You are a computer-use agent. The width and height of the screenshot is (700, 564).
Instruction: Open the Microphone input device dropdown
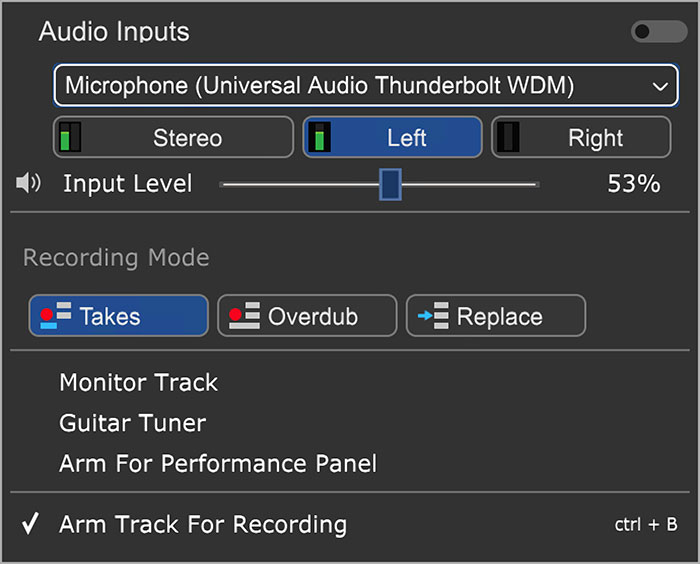(366, 85)
